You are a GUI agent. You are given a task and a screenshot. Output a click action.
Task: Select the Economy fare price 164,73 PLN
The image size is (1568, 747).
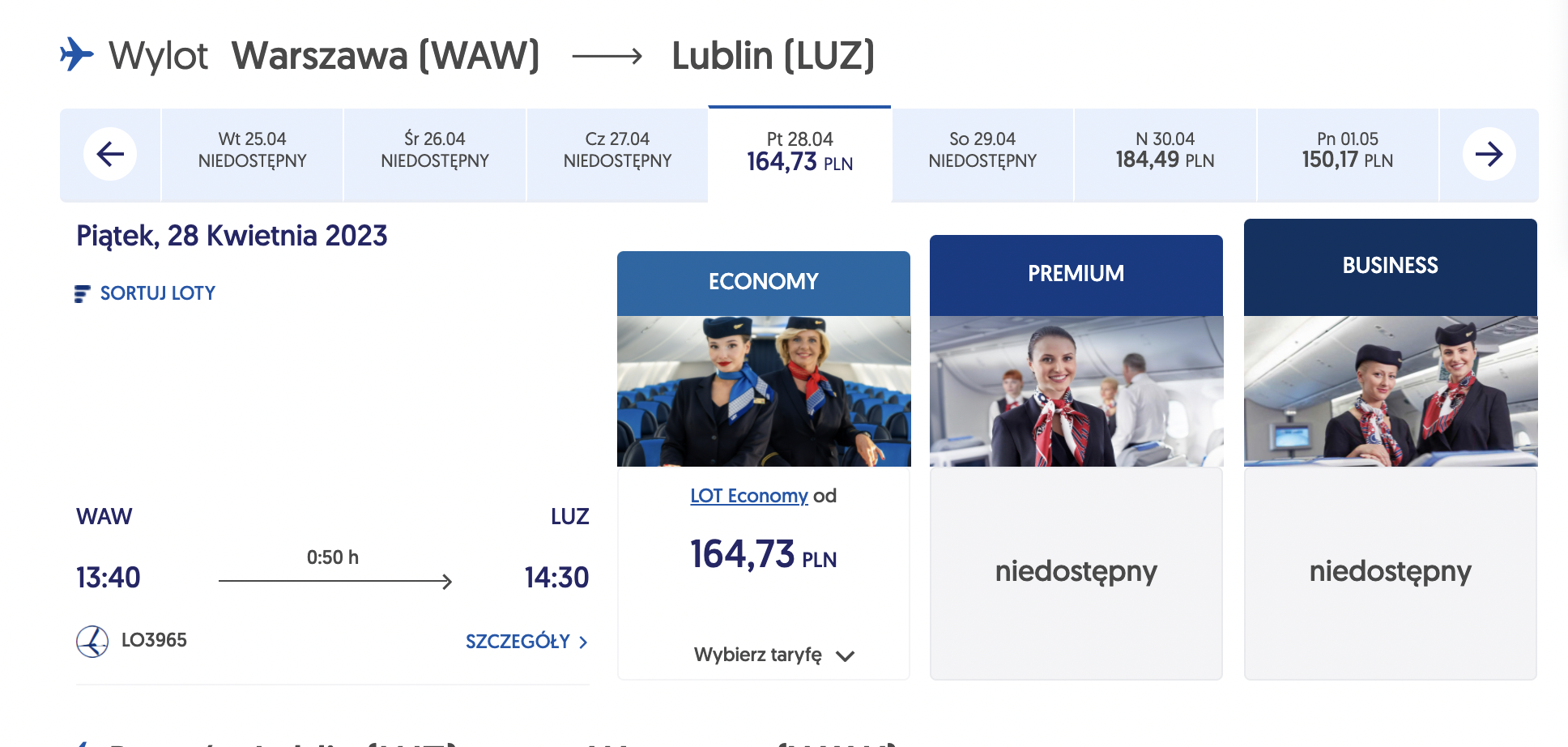click(x=763, y=555)
